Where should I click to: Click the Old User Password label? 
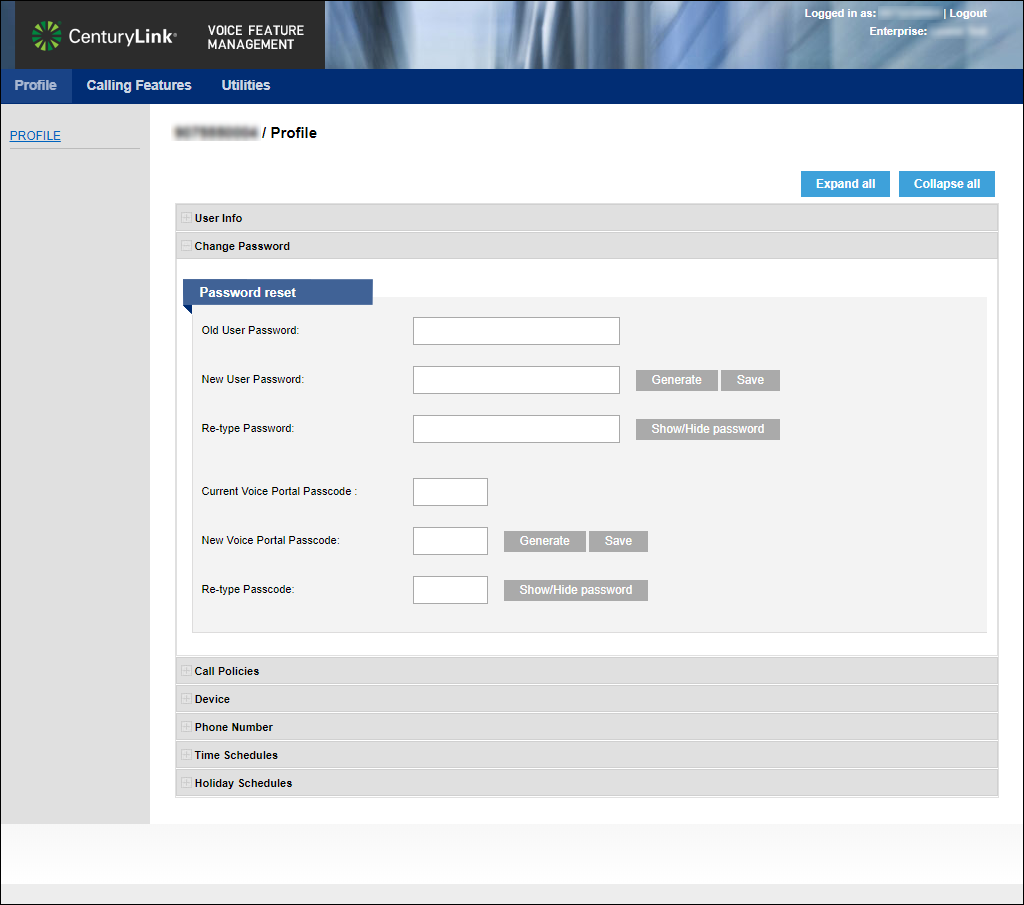click(x=250, y=330)
